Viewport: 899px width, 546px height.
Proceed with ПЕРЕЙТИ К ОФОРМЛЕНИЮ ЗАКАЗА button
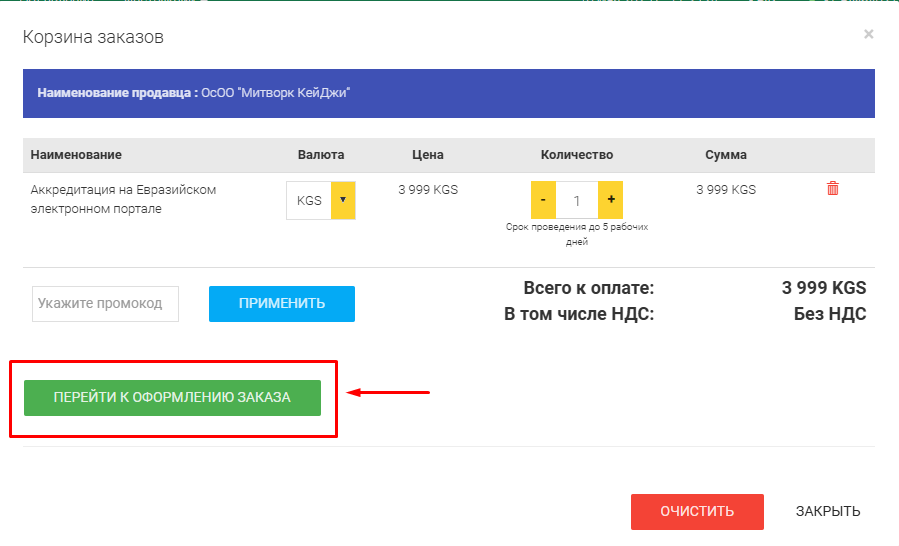[172, 397]
